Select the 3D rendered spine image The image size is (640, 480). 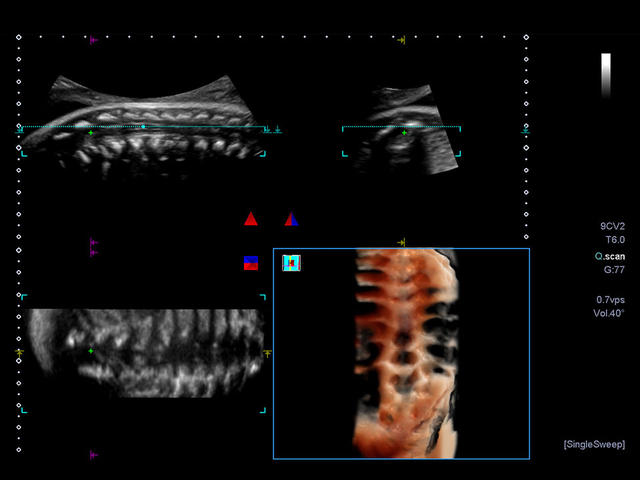pos(405,353)
